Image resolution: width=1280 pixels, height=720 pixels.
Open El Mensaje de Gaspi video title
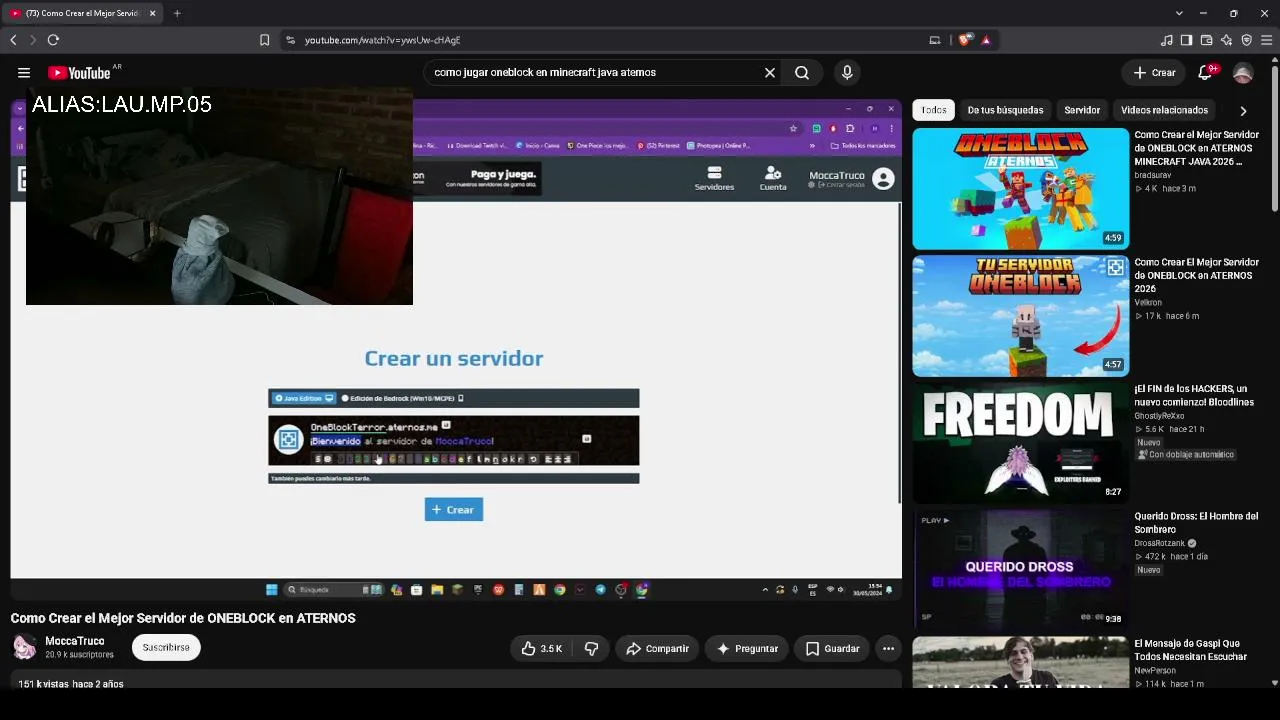coord(1190,650)
